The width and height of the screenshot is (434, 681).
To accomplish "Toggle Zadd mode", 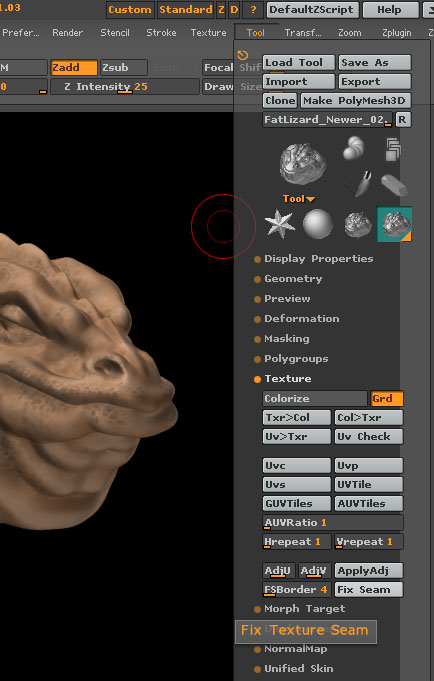I will pyautogui.click(x=73, y=67).
